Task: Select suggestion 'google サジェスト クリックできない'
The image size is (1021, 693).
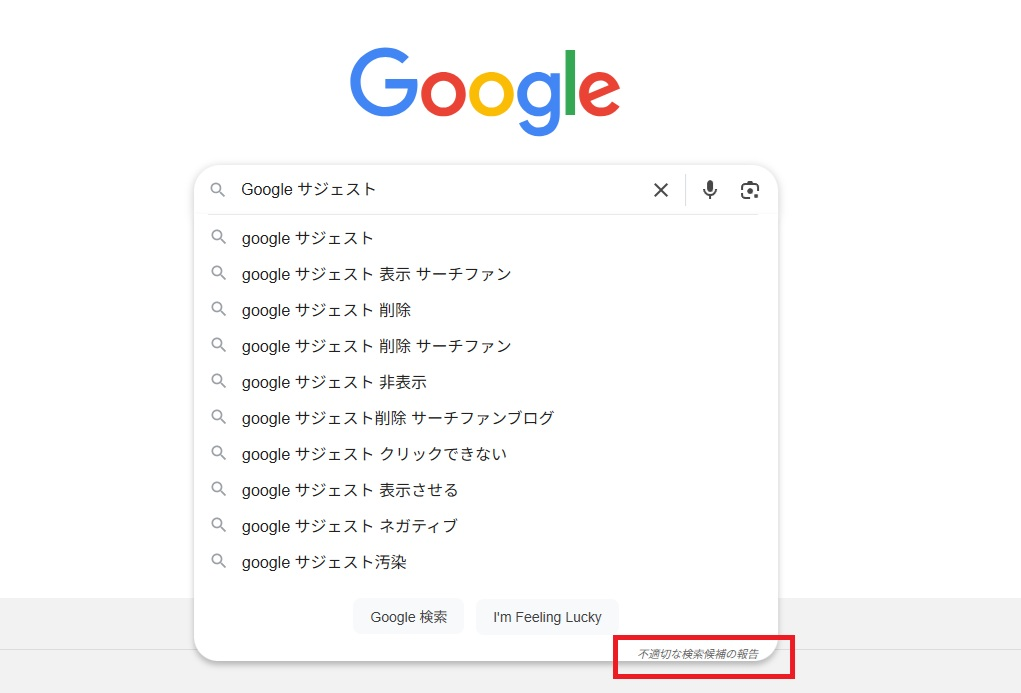Action: (374, 454)
